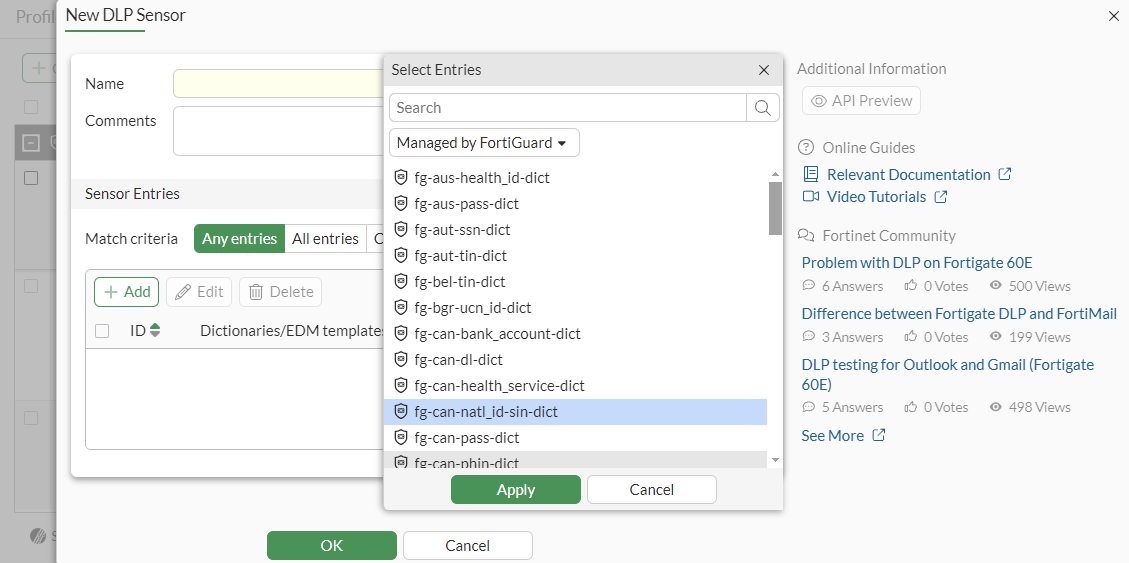Click the eye icon on API Preview

click(x=818, y=101)
